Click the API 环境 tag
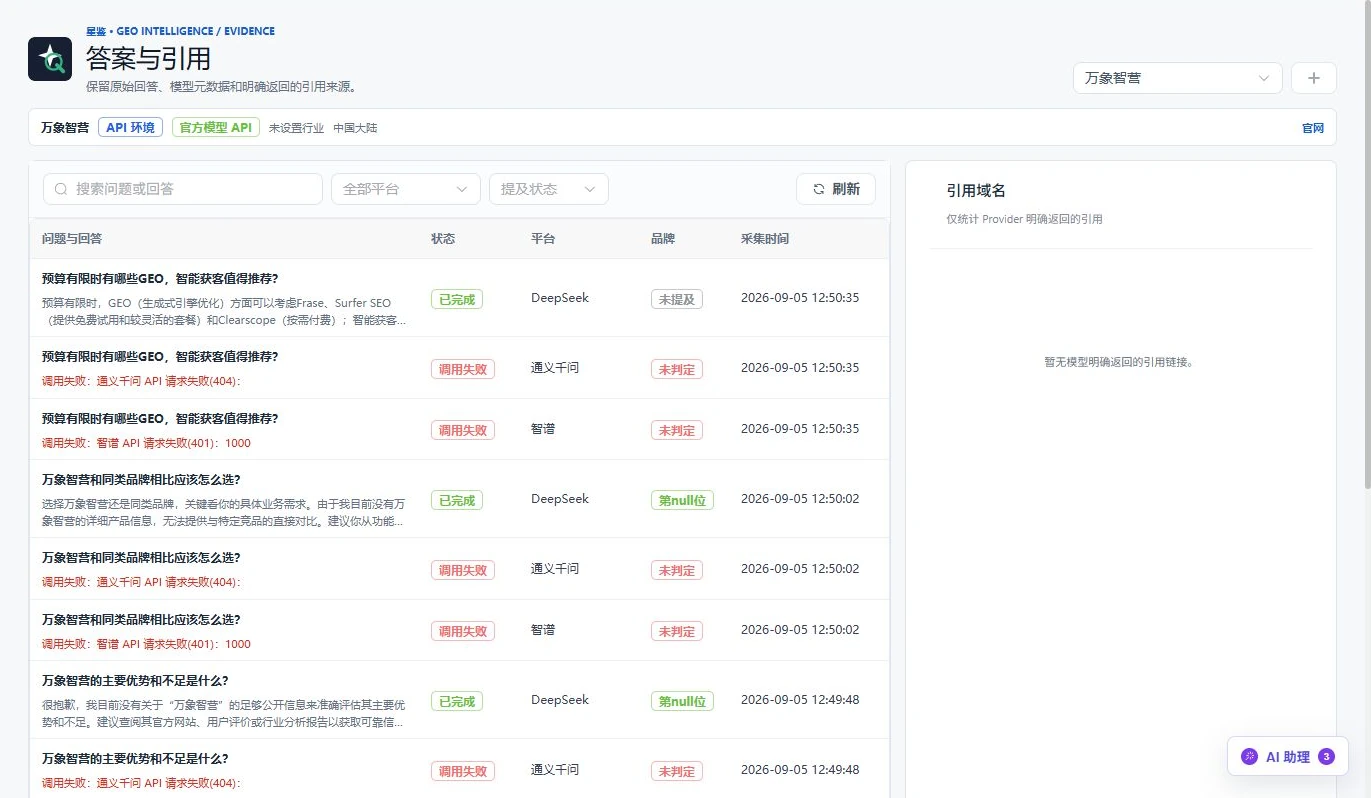Viewport: 1371px width, 798px height. (x=130, y=128)
